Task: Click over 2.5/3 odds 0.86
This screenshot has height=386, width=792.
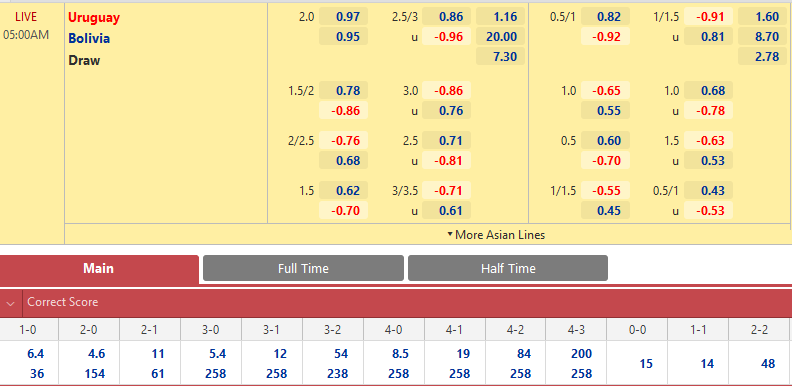Action: tap(447, 17)
